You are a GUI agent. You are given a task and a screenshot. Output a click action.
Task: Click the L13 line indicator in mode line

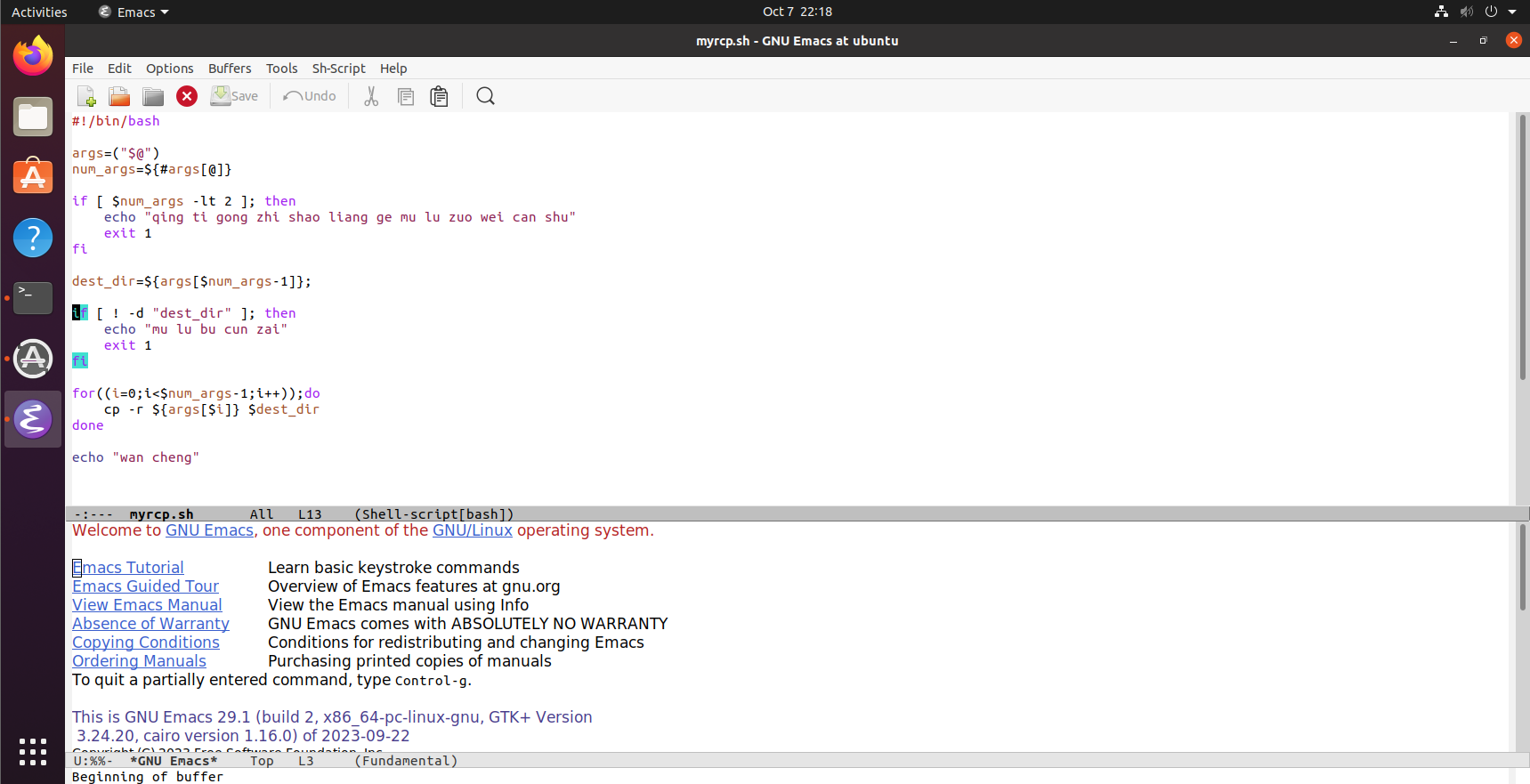310,514
